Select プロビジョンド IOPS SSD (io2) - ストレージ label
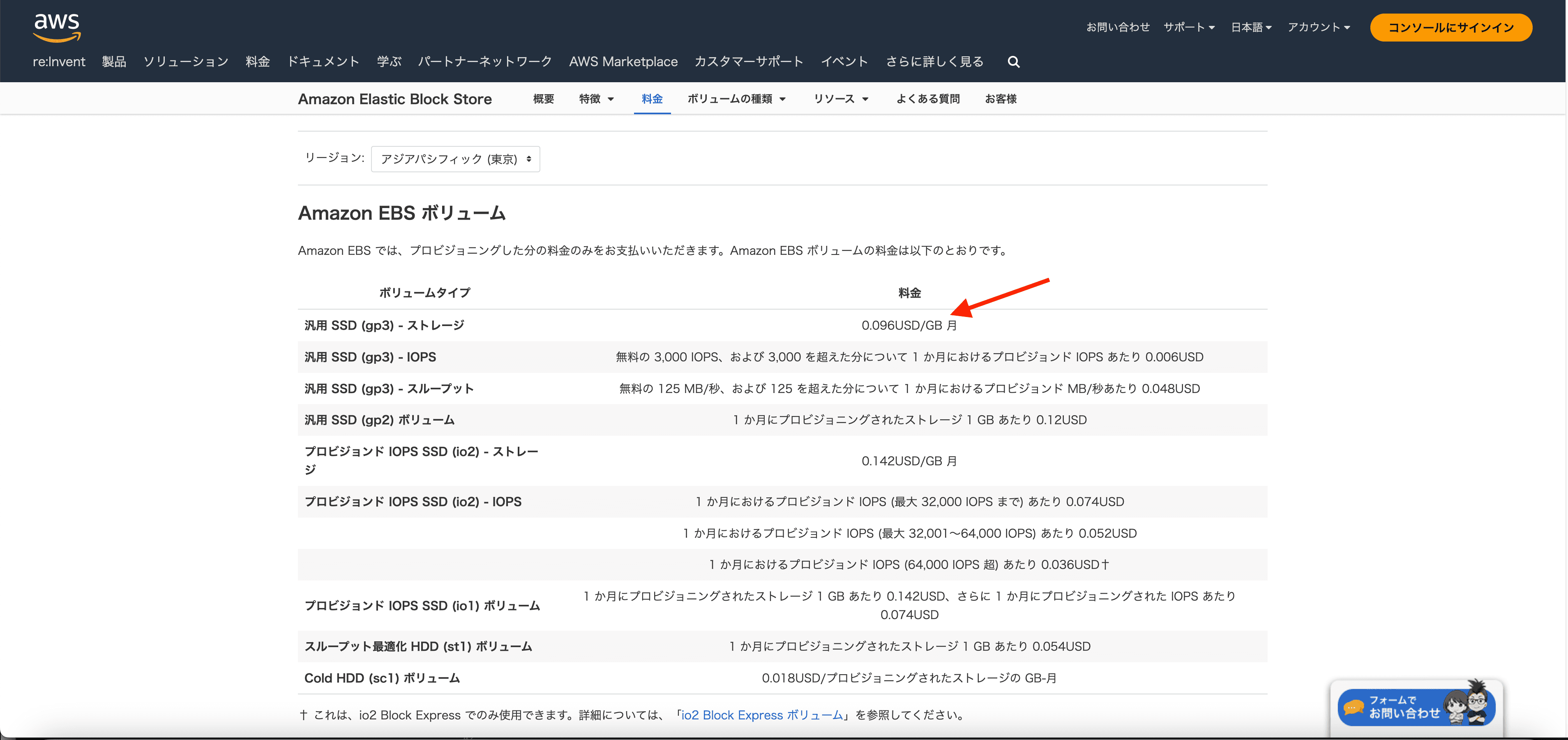The image size is (1568, 740). pos(421,460)
